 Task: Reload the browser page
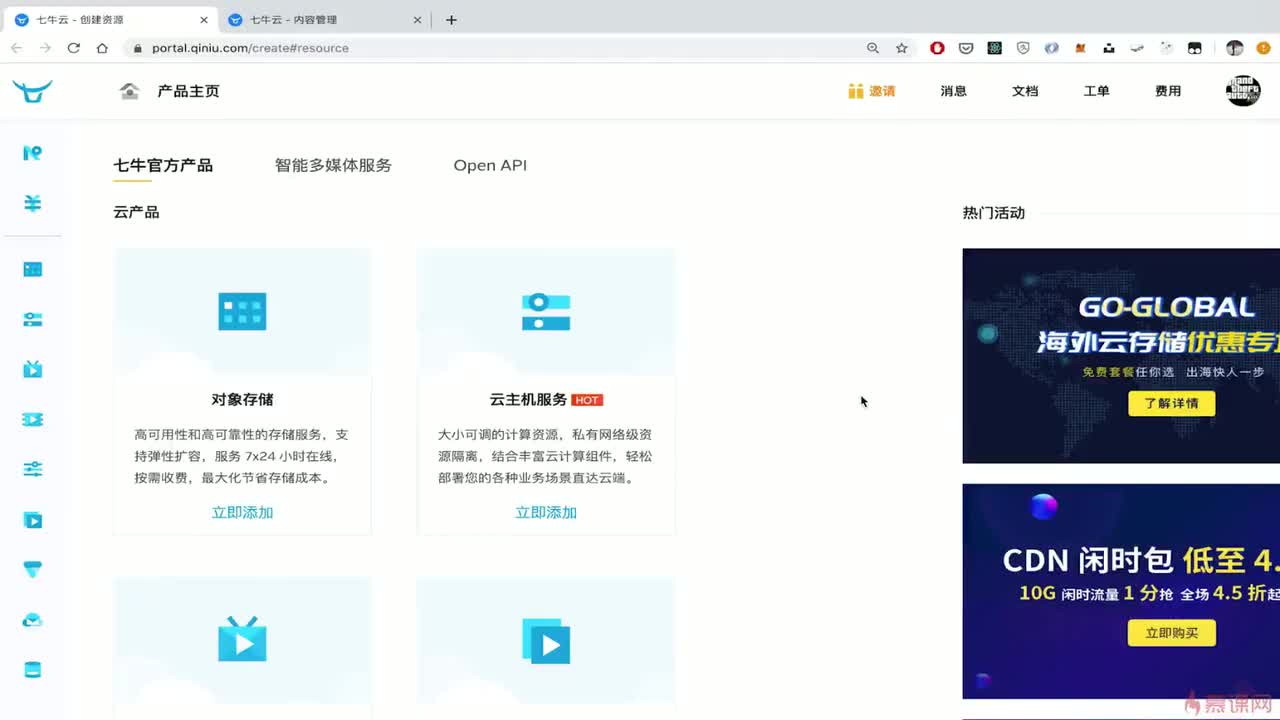(73, 48)
